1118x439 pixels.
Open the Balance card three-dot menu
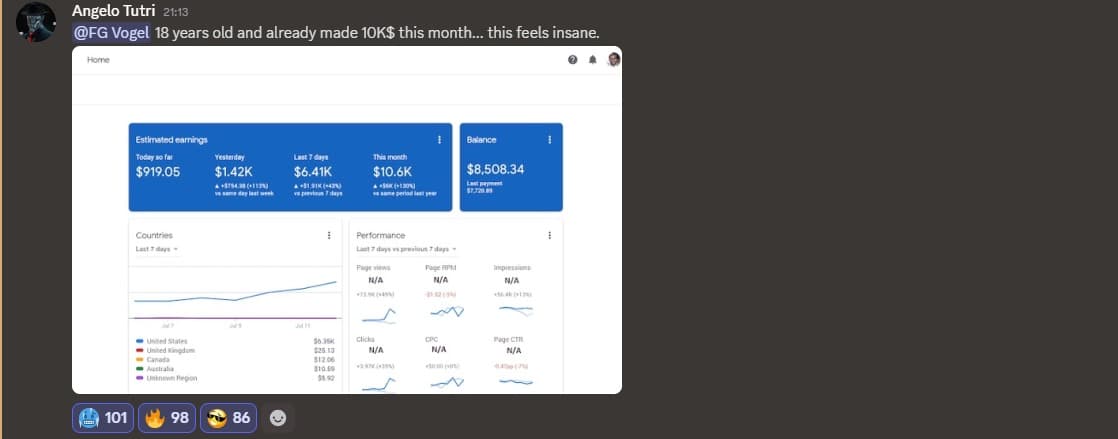(549, 140)
